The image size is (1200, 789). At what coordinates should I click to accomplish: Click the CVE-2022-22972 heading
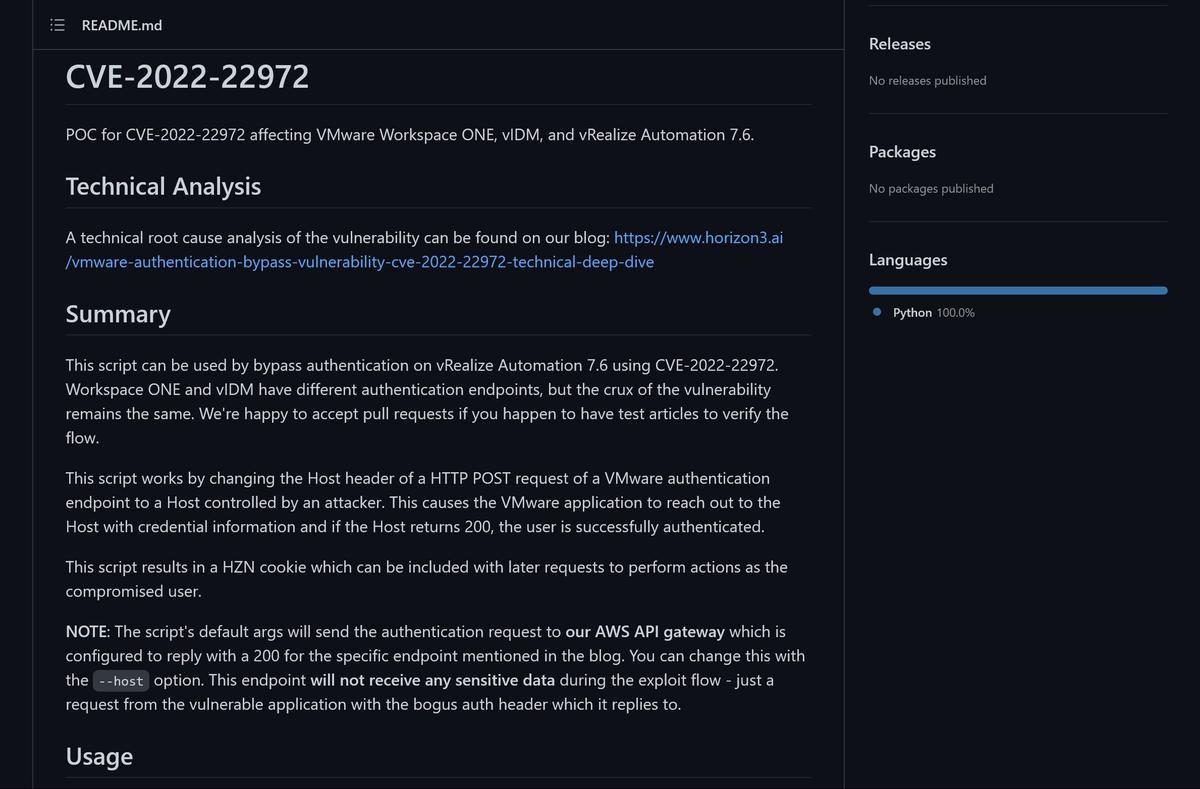(x=187, y=77)
